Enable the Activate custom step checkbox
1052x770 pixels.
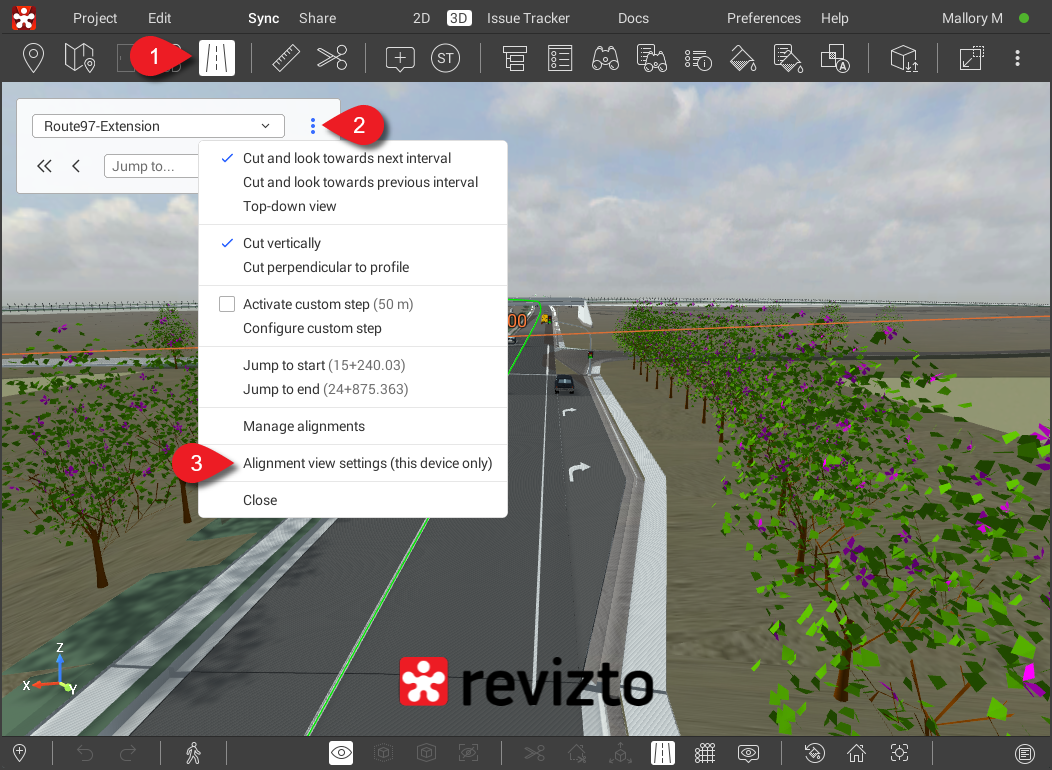[x=227, y=304]
